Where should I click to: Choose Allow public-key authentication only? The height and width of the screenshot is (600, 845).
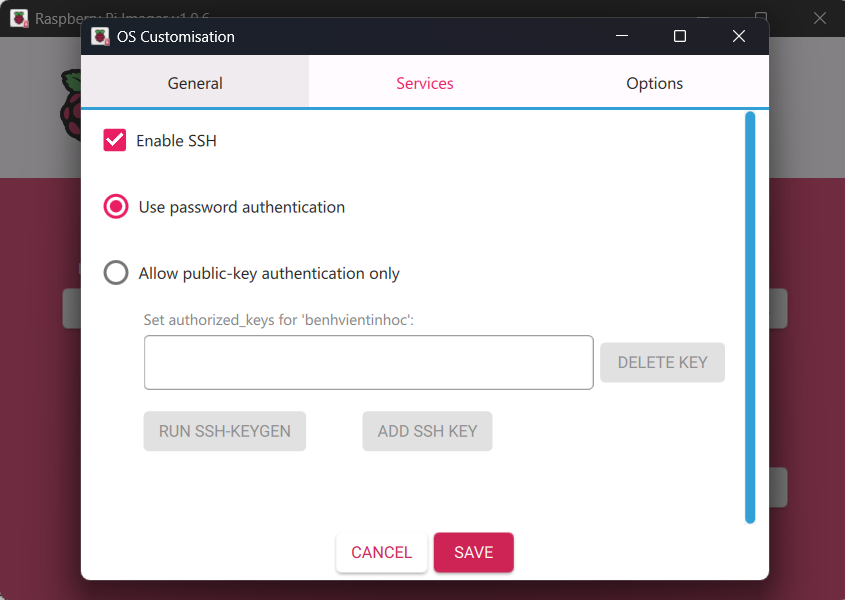[x=117, y=273]
